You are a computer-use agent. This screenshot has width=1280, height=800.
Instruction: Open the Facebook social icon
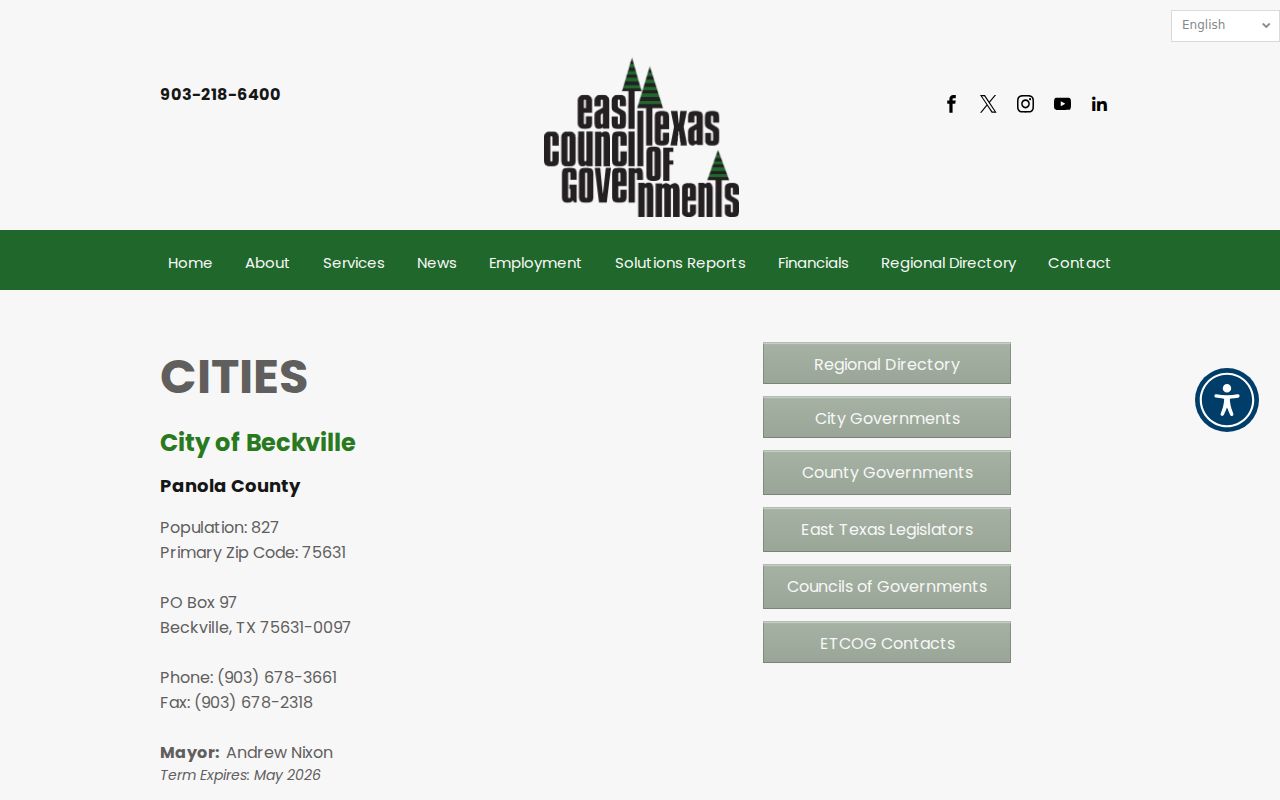pyautogui.click(x=951, y=104)
